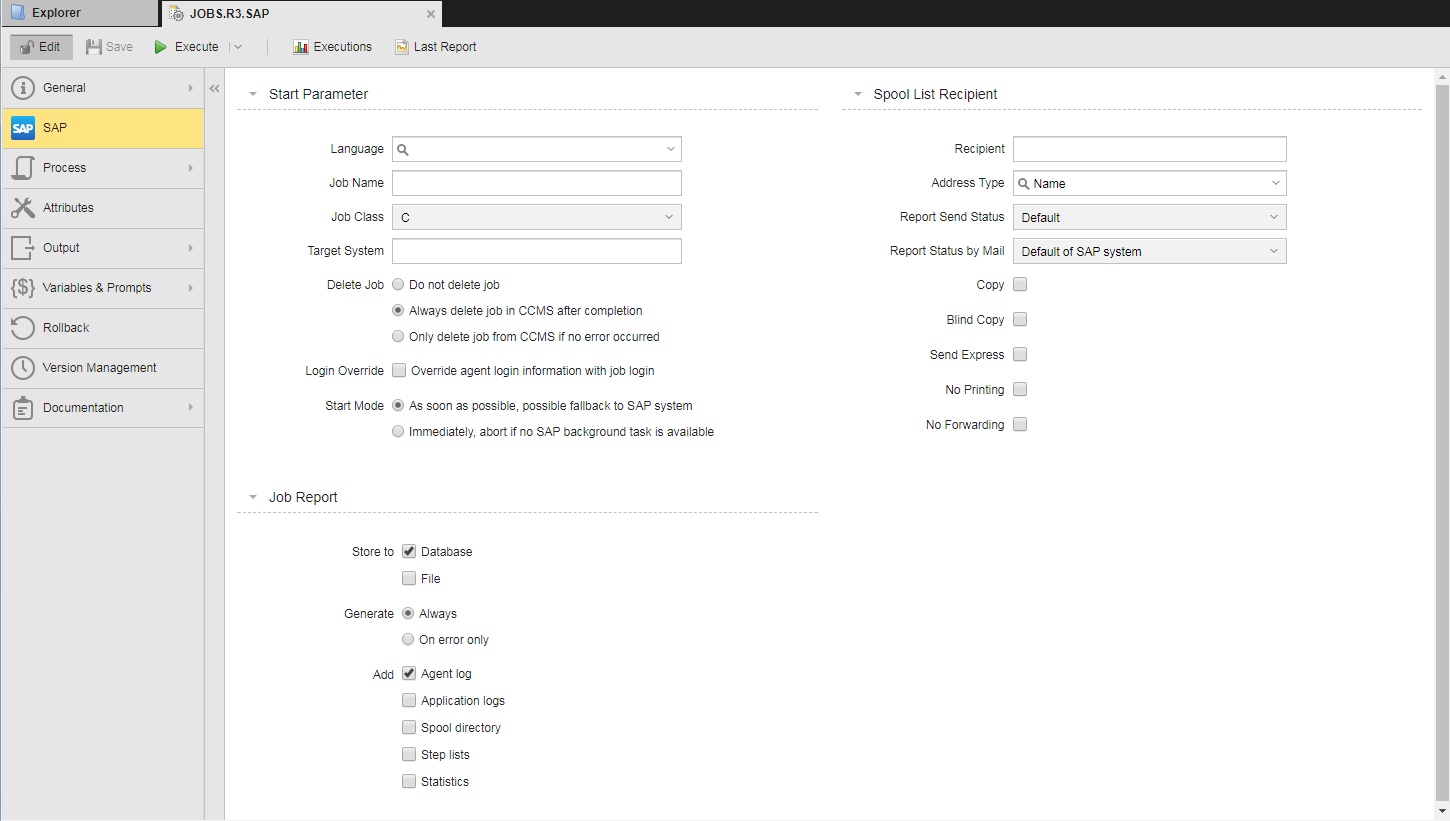The image size is (1450, 821).
Task: Click the Edit button
Action: point(41,47)
